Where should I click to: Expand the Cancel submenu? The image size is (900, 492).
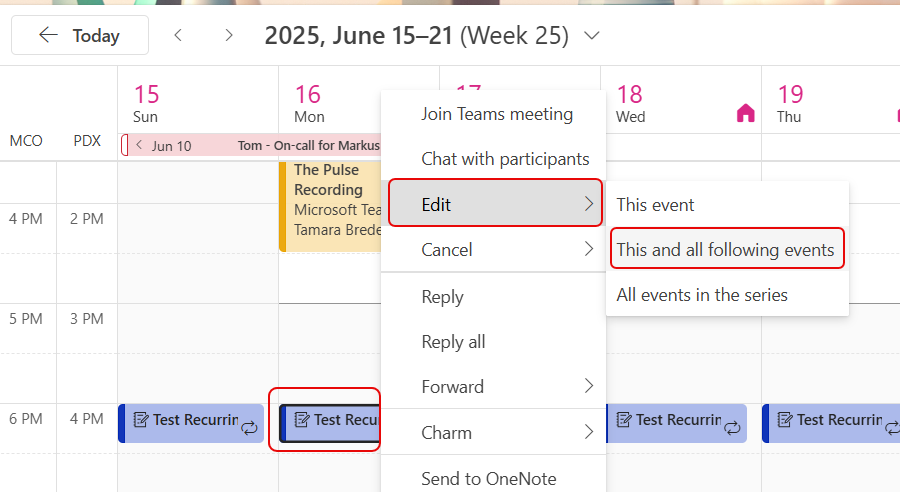click(x=495, y=250)
